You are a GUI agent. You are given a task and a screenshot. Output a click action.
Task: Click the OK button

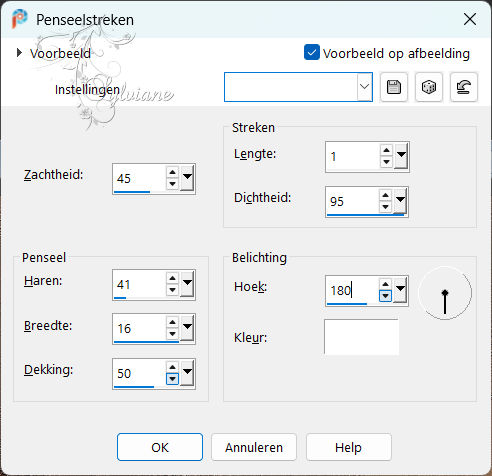(x=160, y=447)
